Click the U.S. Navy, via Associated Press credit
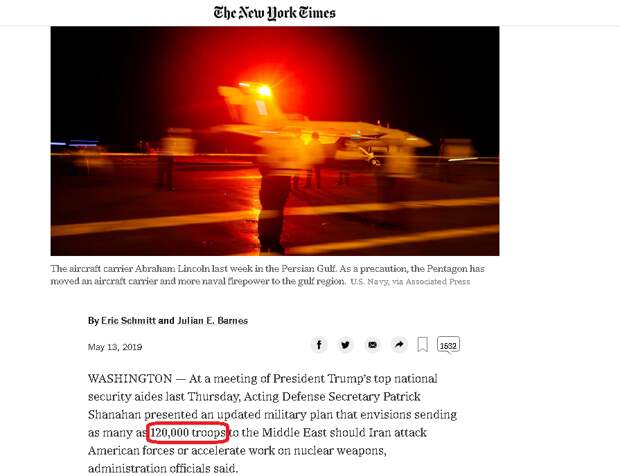This screenshot has height=476, width=620. click(410, 282)
